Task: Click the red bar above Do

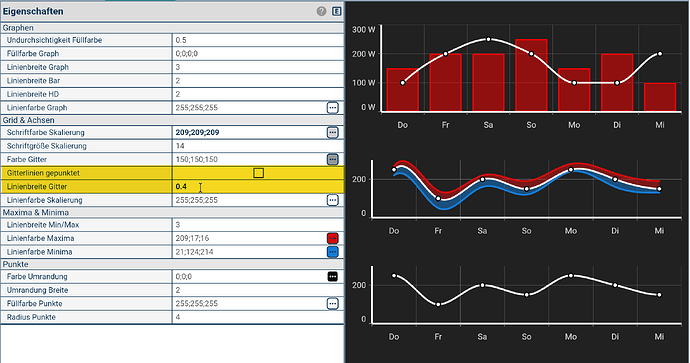Action: 403,90
